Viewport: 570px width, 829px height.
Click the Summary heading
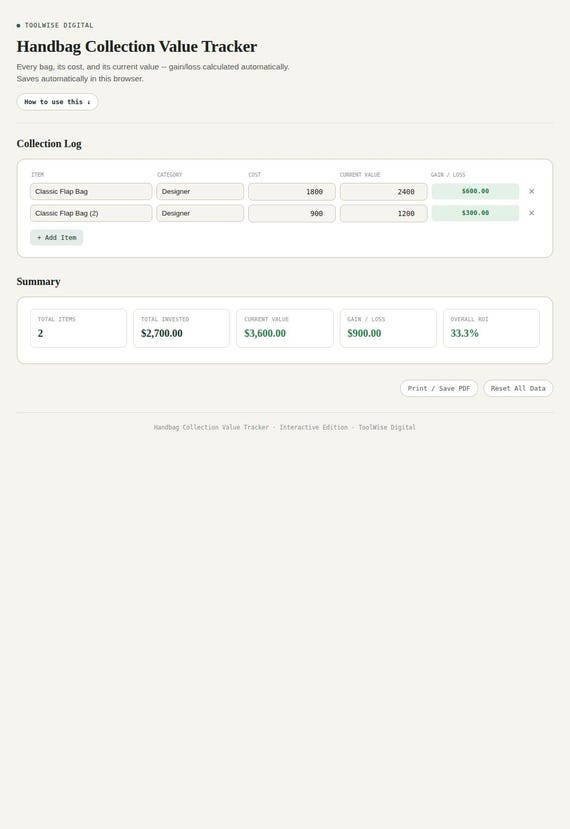pyautogui.click(x=38, y=282)
